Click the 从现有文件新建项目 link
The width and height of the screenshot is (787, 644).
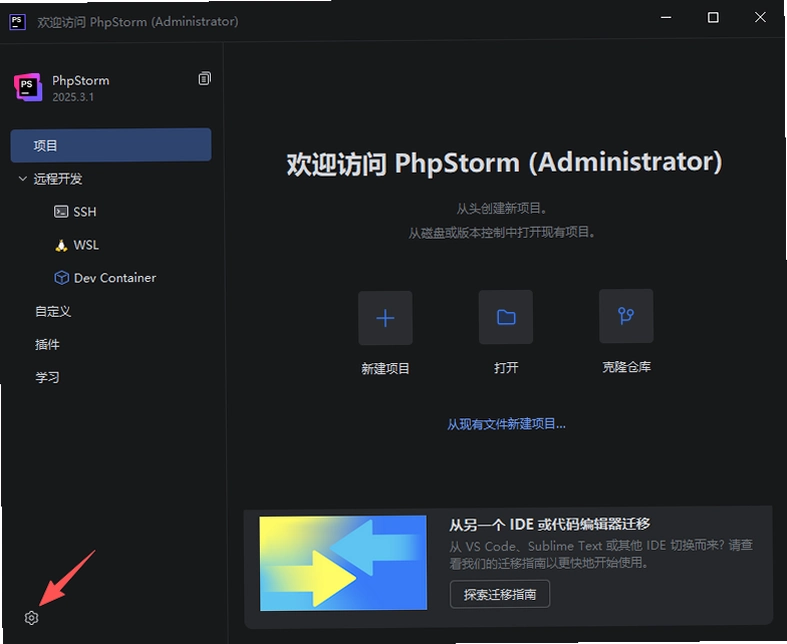pyautogui.click(x=506, y=424)
